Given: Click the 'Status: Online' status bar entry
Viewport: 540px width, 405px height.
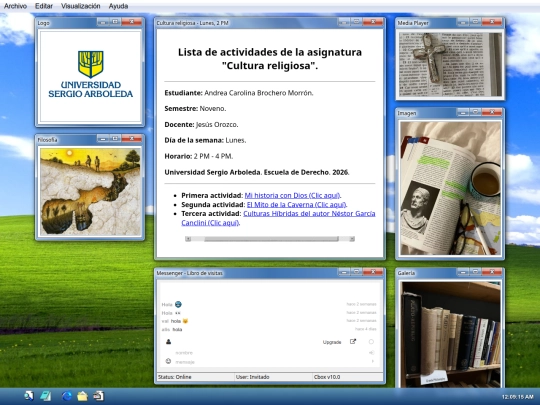Looking at the screenshot, I should [x=195, y=377].
